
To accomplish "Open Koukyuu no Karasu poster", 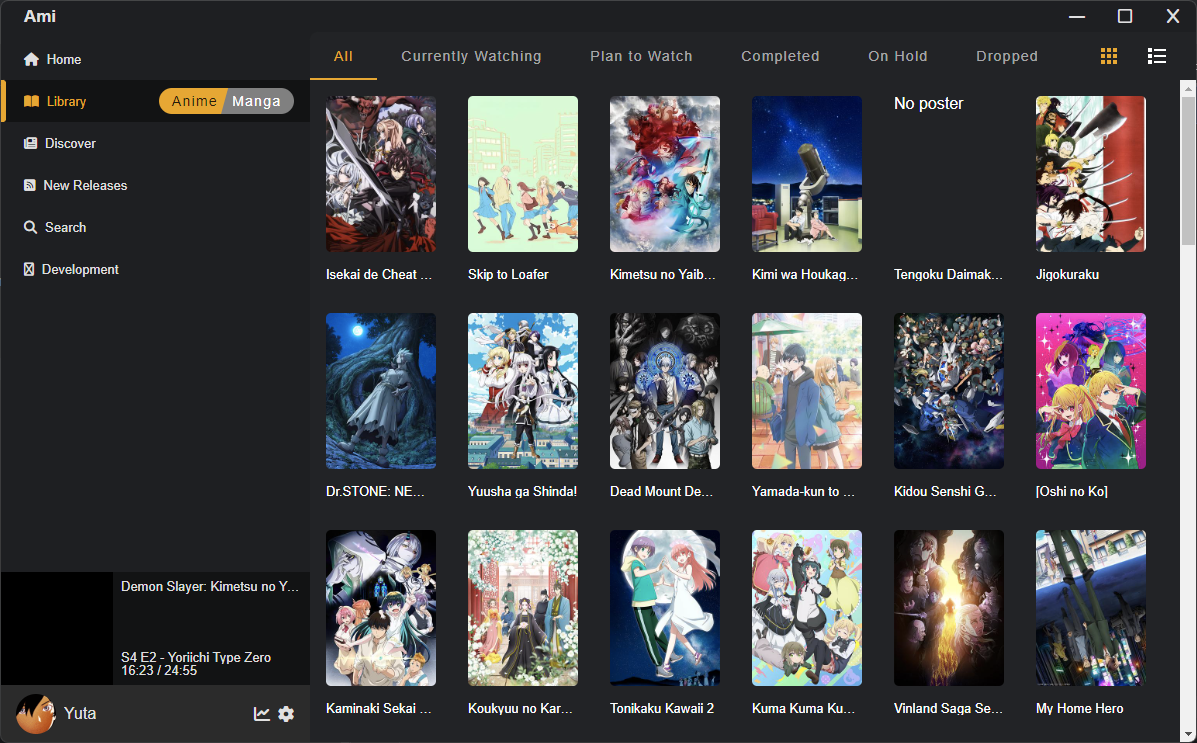I will 523,608.
